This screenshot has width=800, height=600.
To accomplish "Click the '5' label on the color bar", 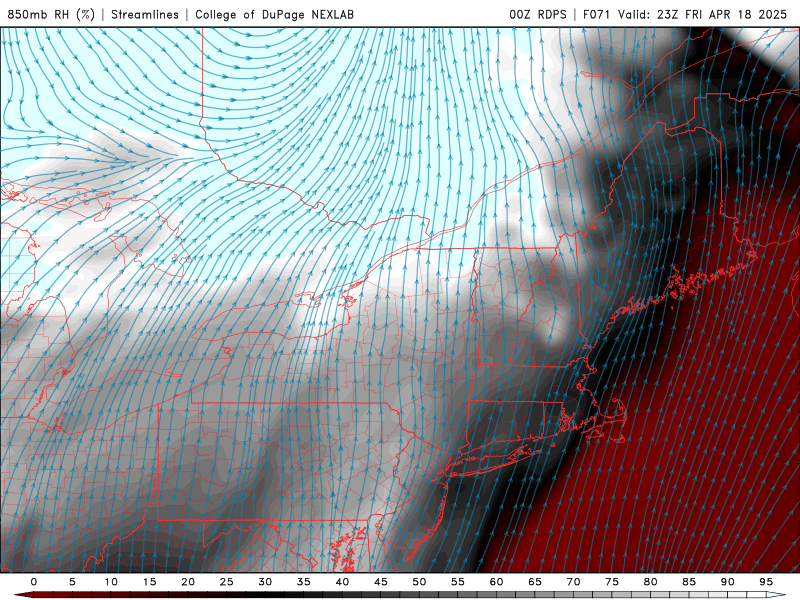I will click(72, 582).
